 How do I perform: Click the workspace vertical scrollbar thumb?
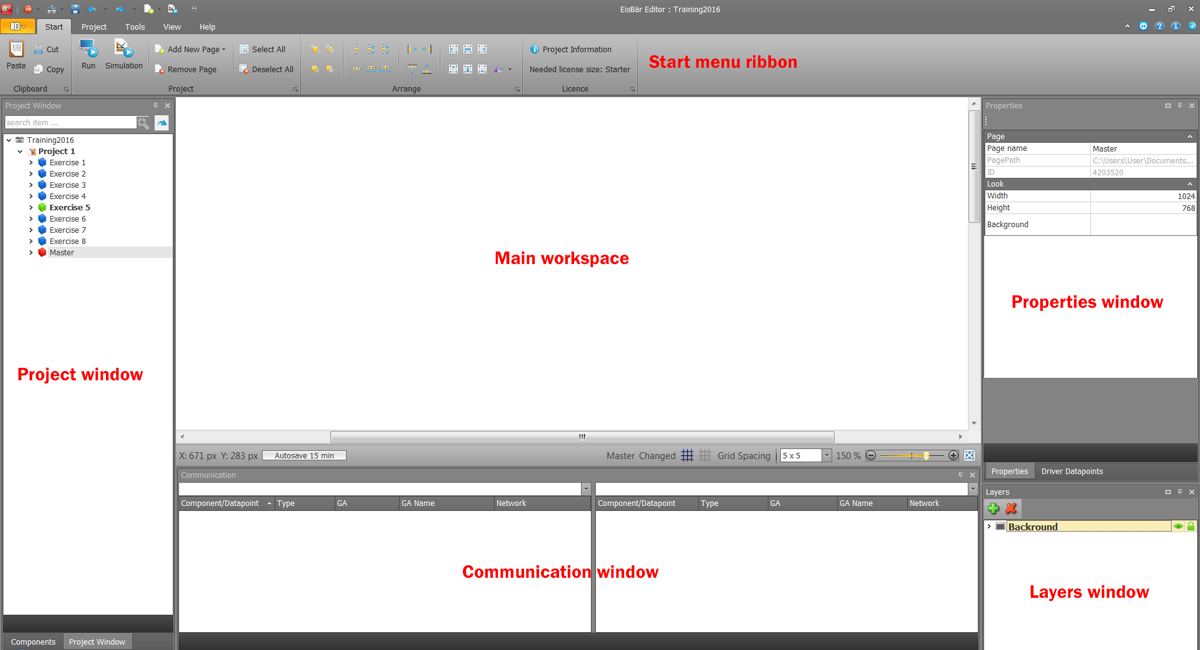click(973, 166)
